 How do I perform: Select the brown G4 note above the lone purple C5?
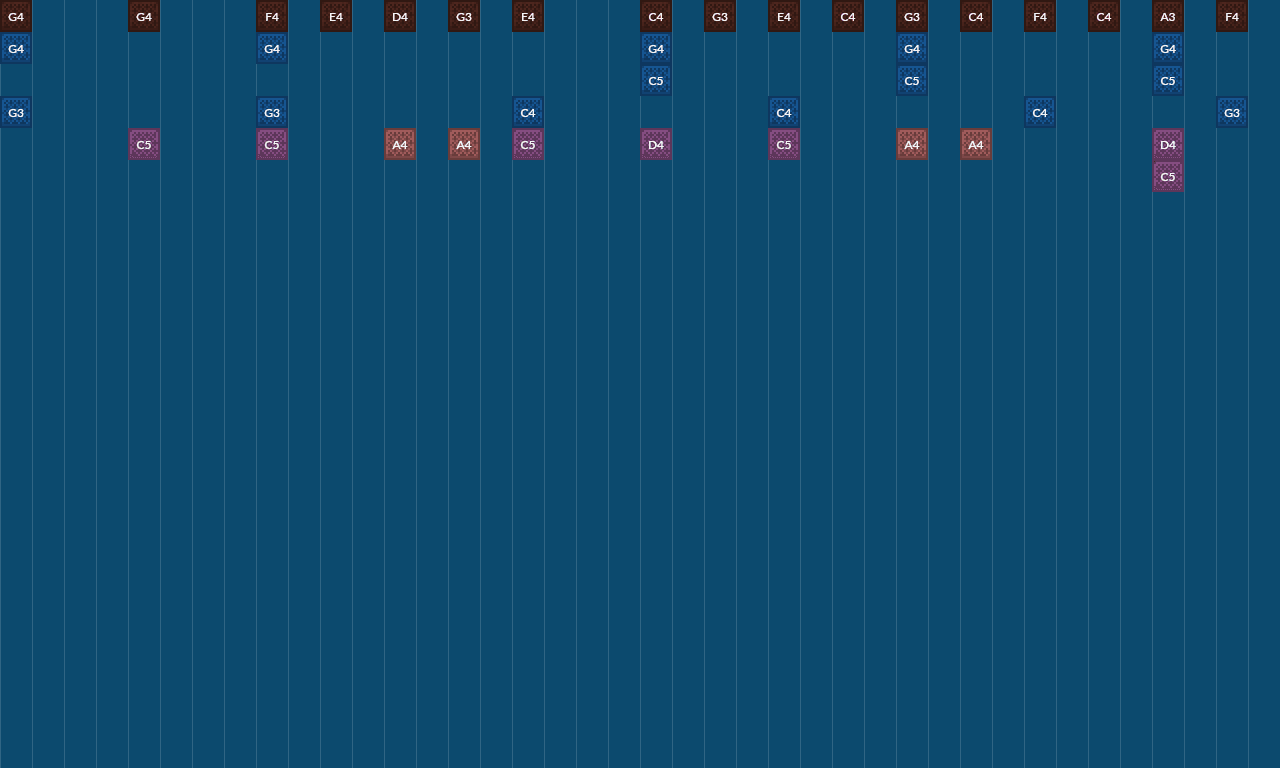click(x=144, y=16)
